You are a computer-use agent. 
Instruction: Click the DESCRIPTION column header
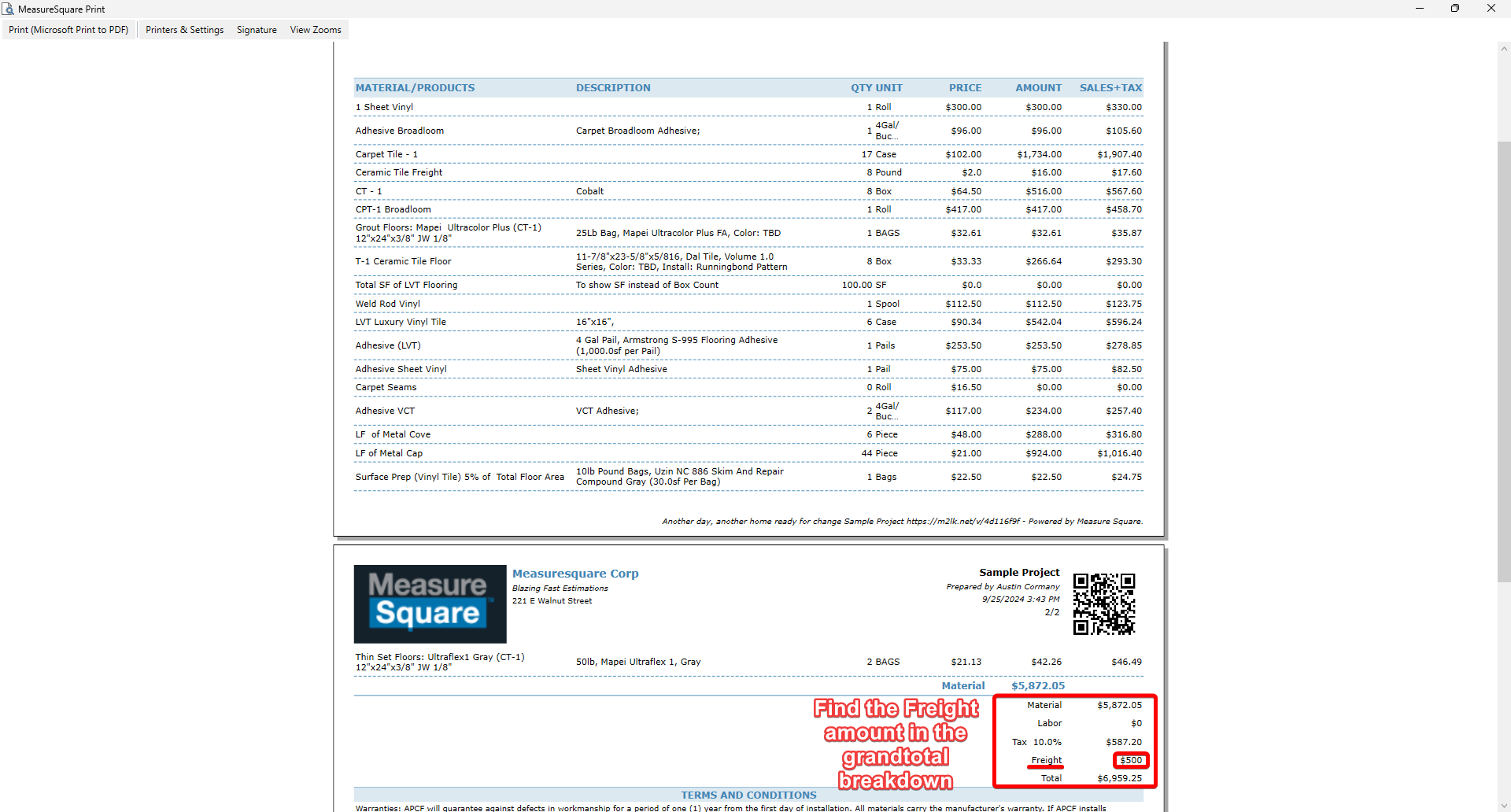coord(613,88)
